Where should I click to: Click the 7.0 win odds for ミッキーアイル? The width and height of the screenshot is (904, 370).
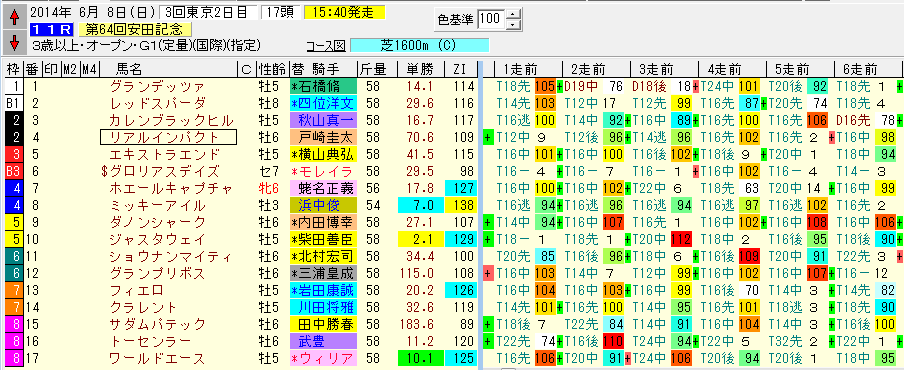point(421,205)
